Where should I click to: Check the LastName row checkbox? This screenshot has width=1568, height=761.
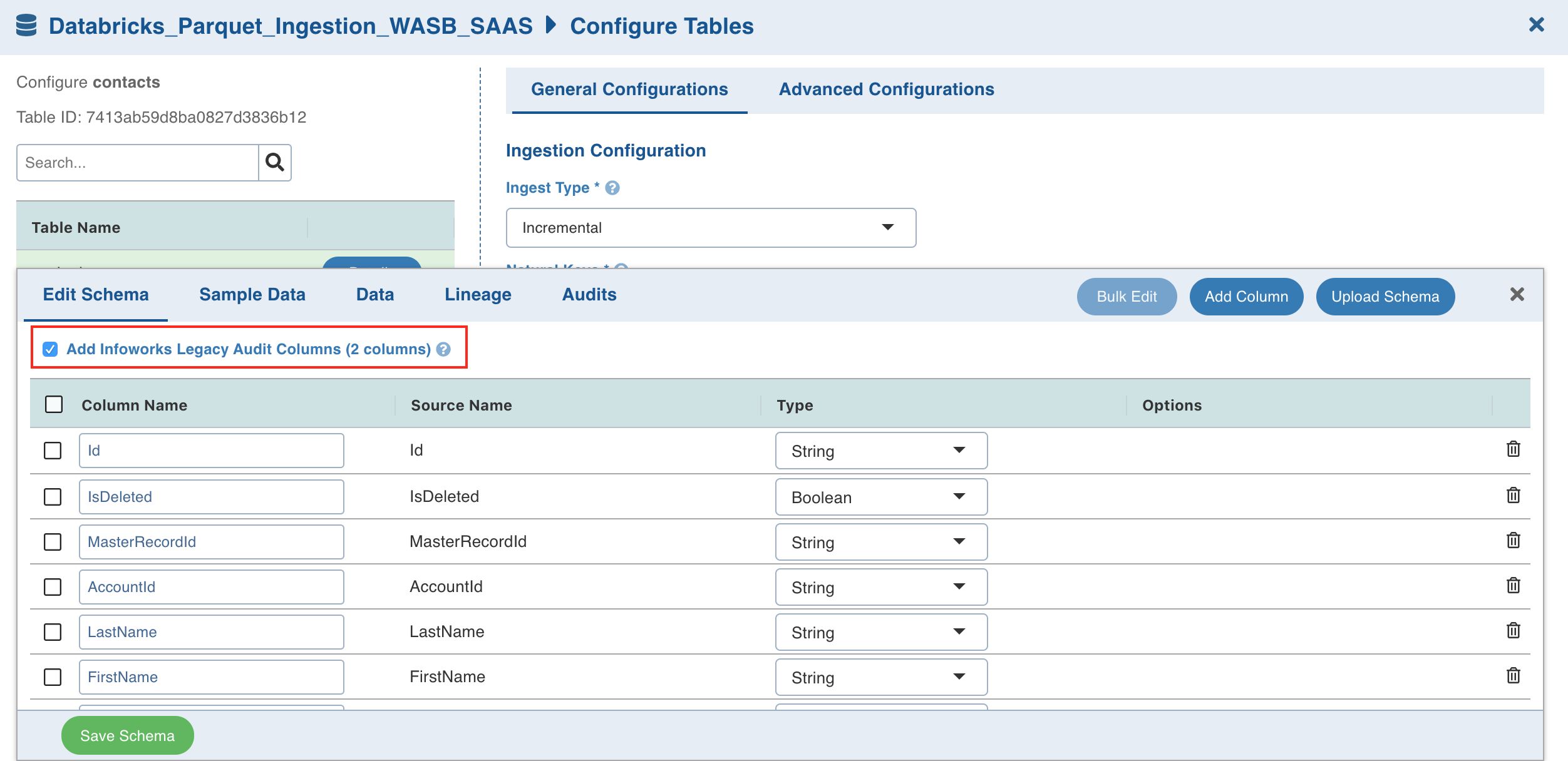click(53, 632)
